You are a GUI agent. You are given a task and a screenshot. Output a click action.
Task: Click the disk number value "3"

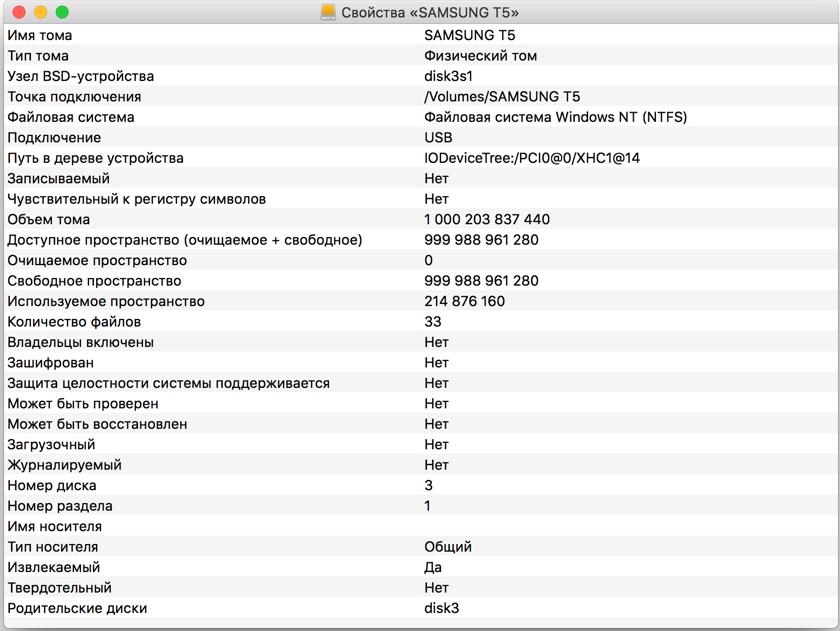(429, 486)
